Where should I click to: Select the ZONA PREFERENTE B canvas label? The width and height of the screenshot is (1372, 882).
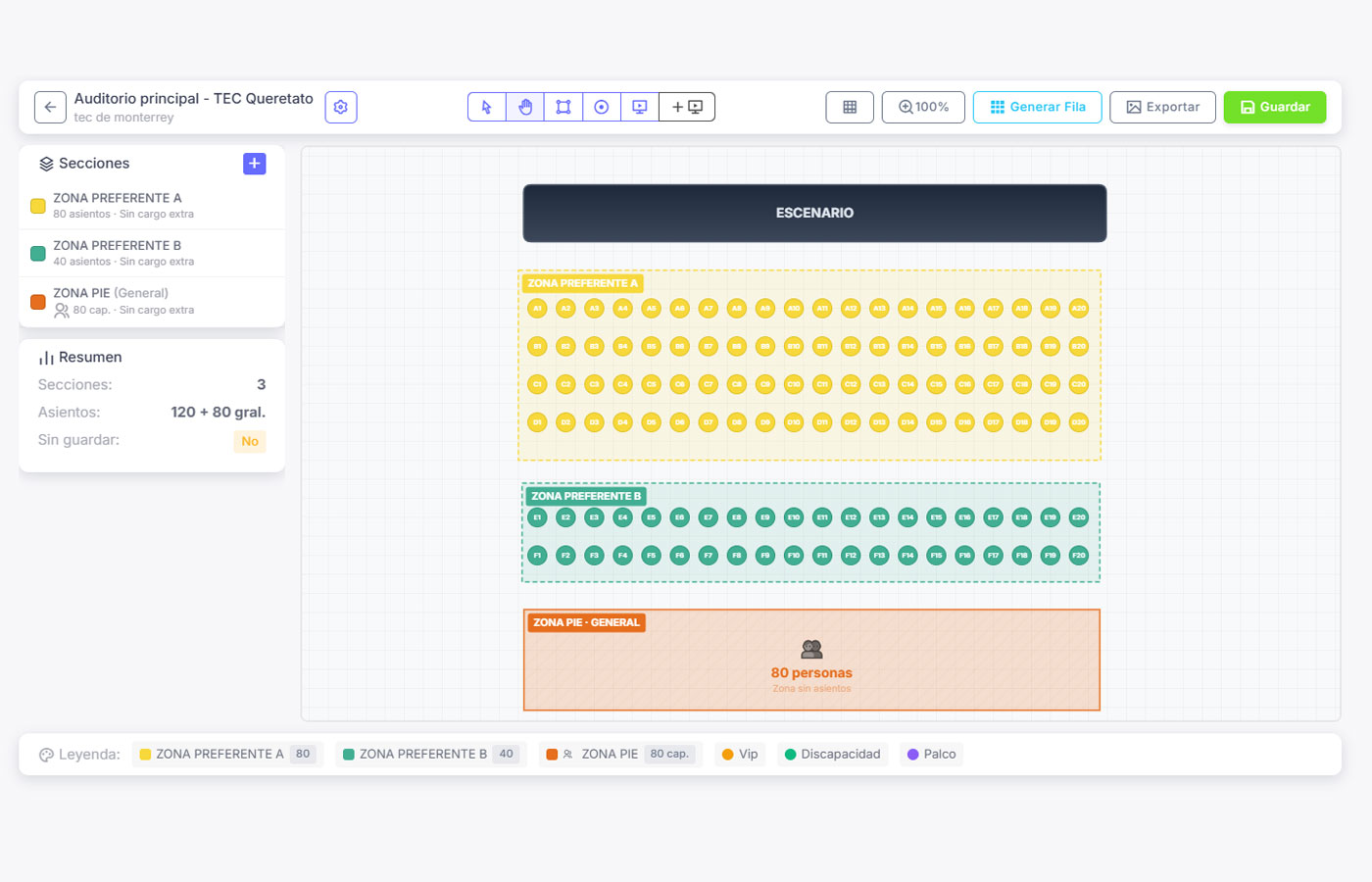586,496
